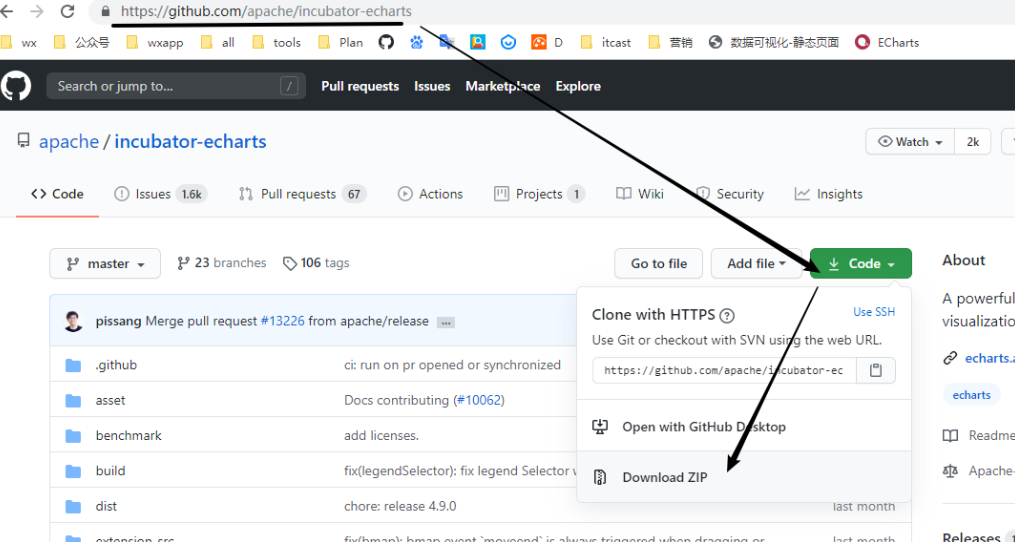Open Explore in top navigation
This screenshot has width=1015, height=542.
578,86
